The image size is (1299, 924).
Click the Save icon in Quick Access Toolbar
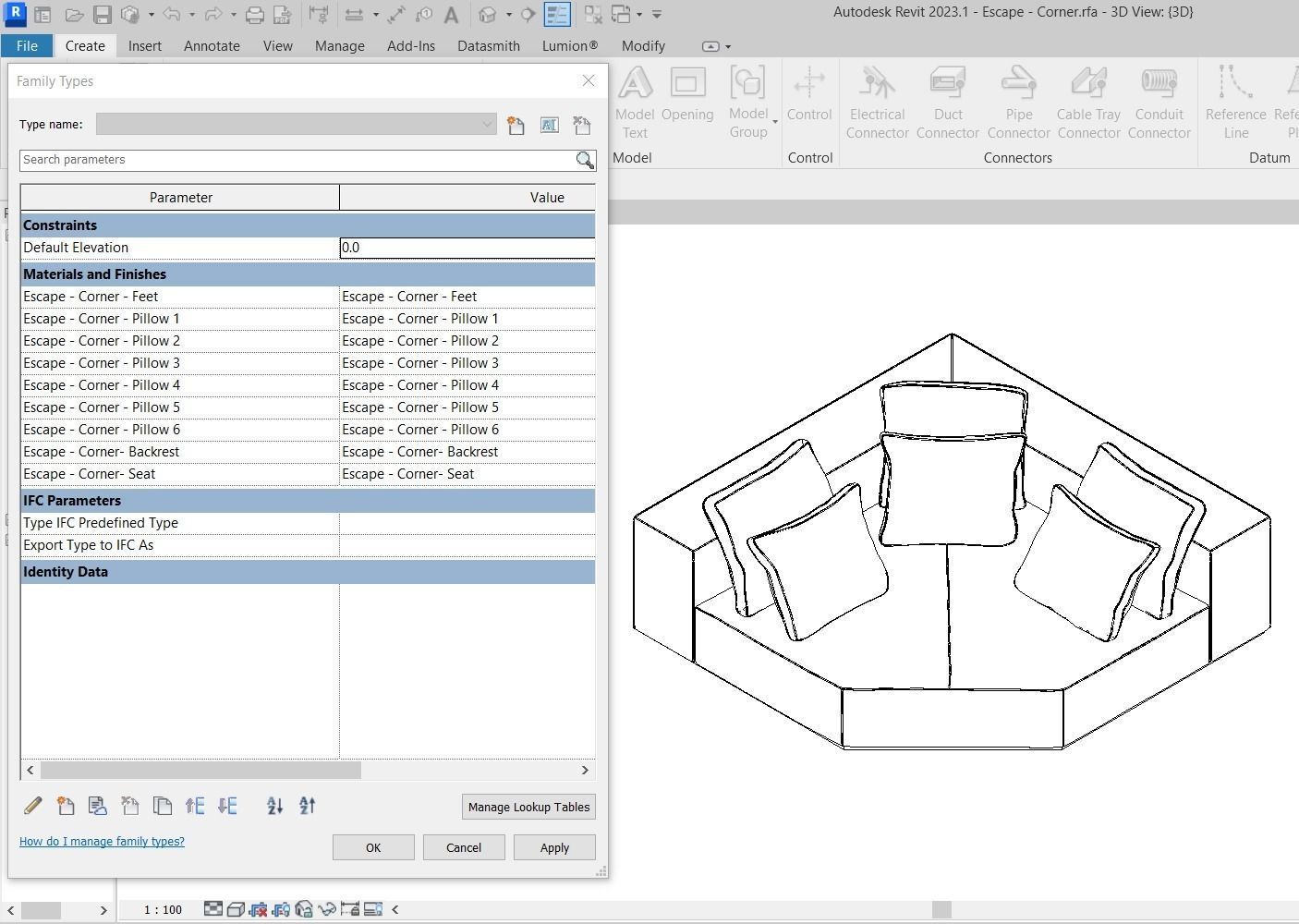coord(103,15)
